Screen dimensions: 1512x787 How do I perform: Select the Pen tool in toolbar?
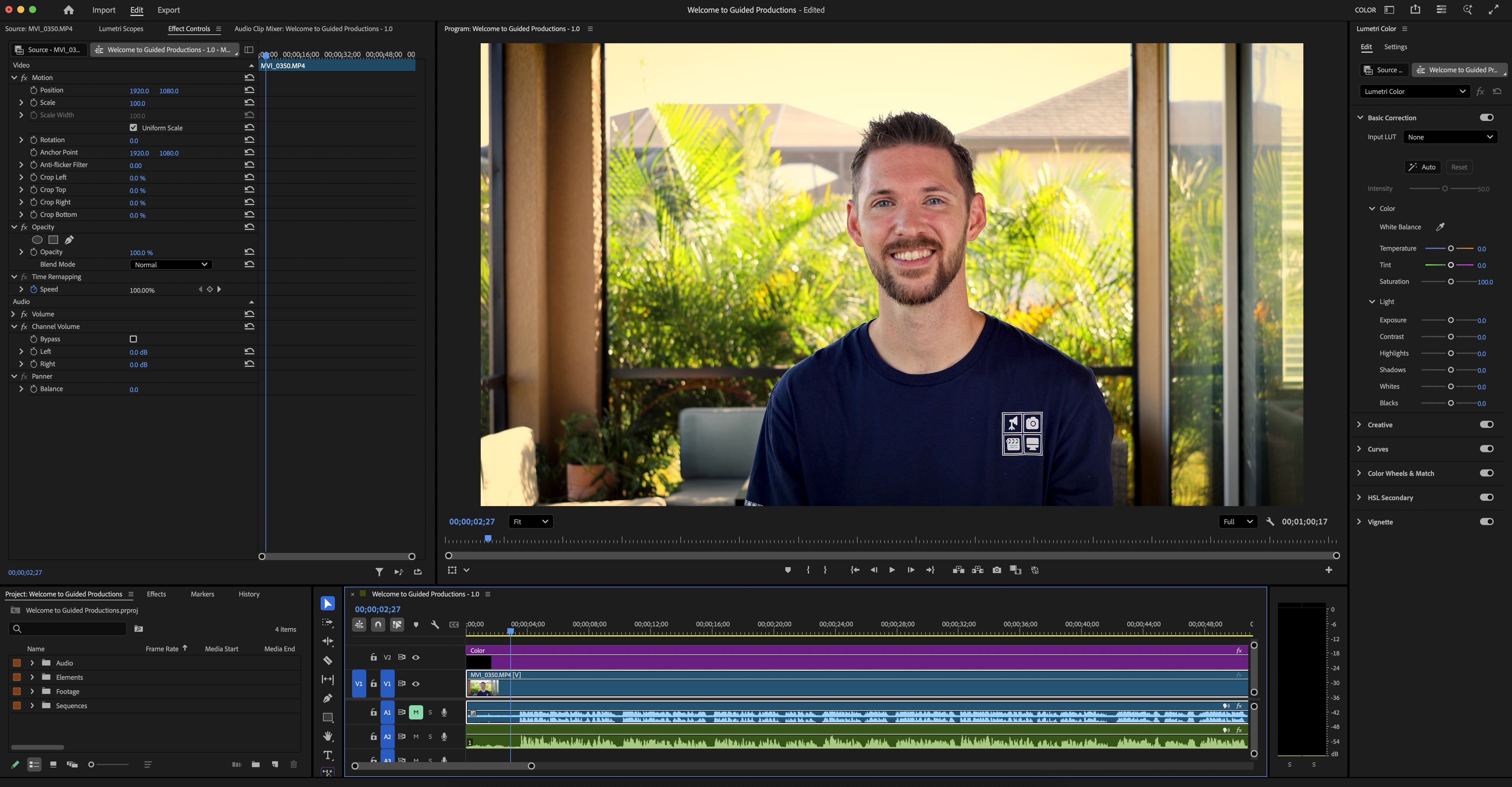327,698
